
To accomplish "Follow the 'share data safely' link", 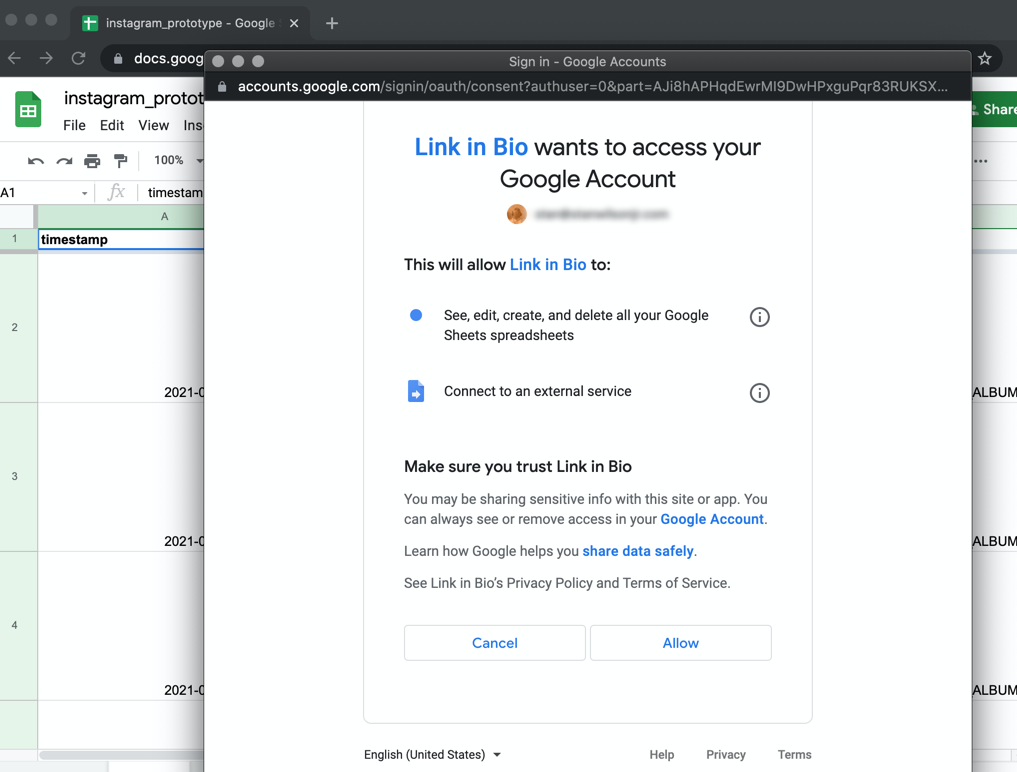I will click(x=637, y=551).
